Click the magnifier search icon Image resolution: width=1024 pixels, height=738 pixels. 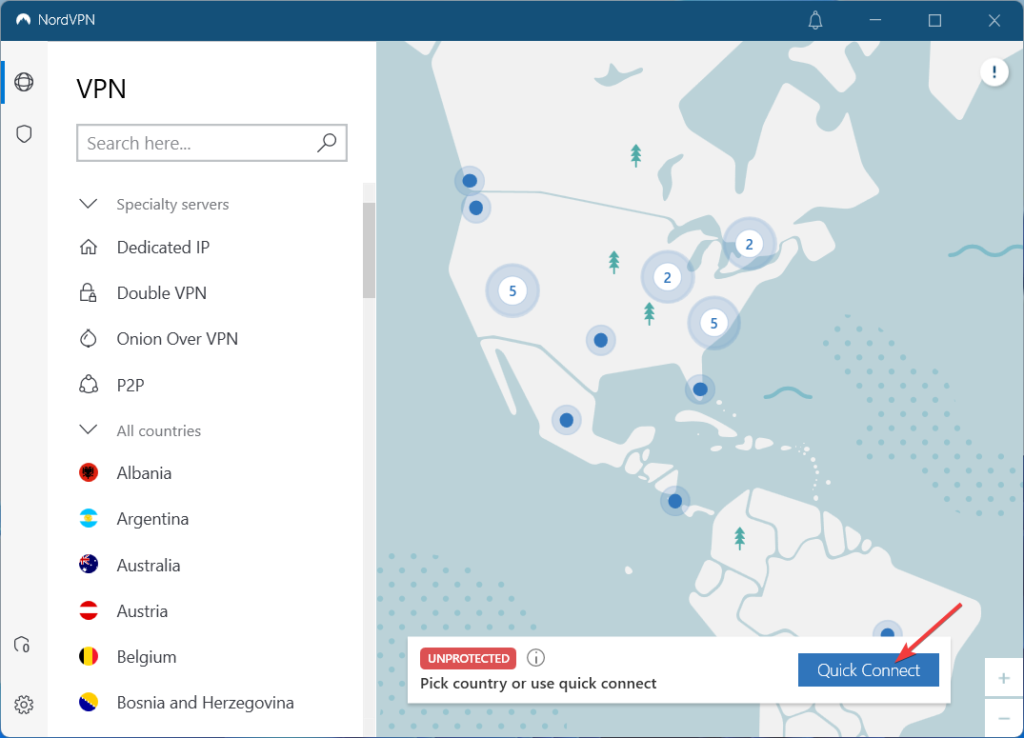tap(327, 143)
